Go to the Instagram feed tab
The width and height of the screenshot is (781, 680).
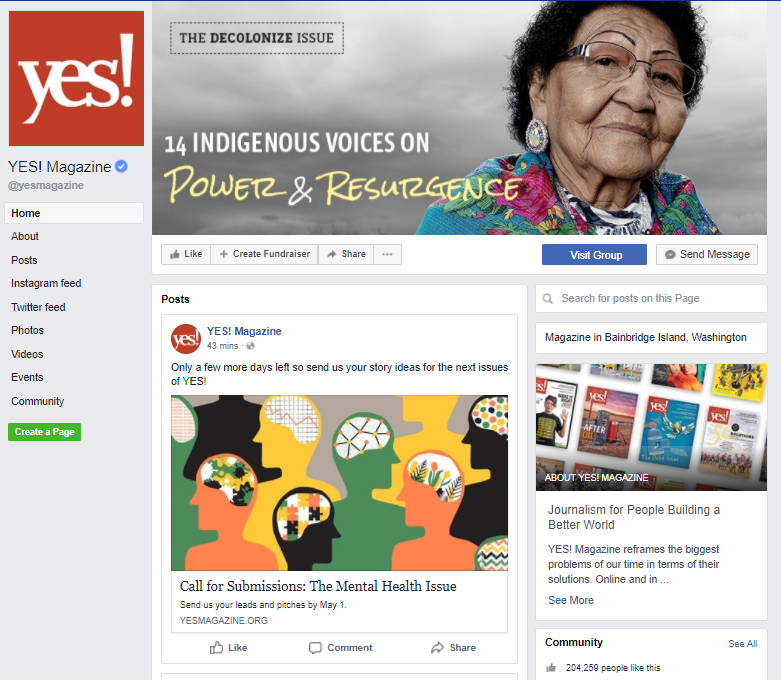46,283
